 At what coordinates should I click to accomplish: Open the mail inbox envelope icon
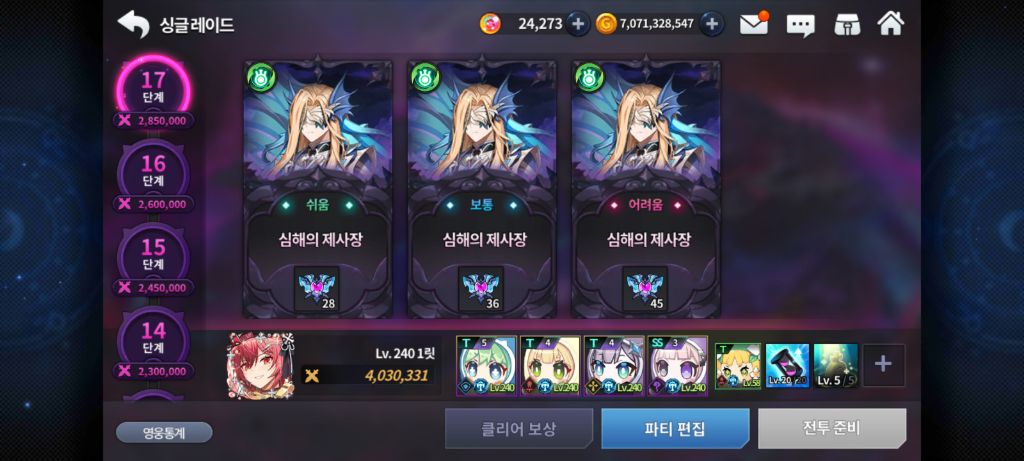tap(754, 24)
